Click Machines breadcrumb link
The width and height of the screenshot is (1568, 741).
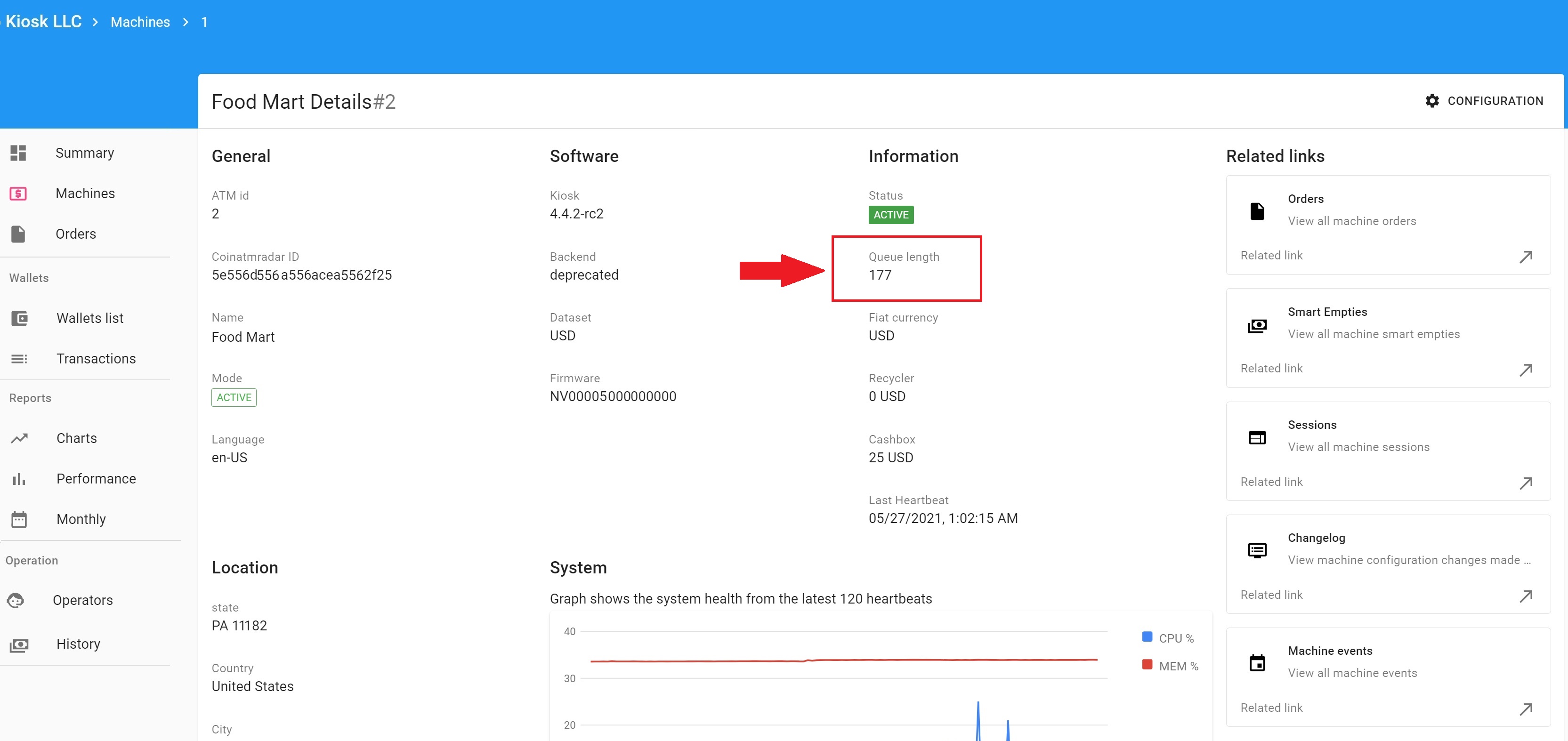tap(140, 22)
